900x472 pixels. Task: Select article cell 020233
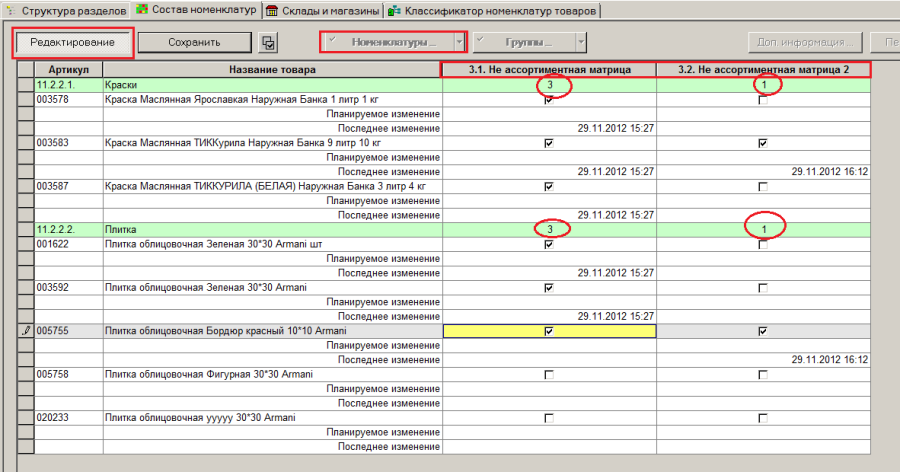69,417
